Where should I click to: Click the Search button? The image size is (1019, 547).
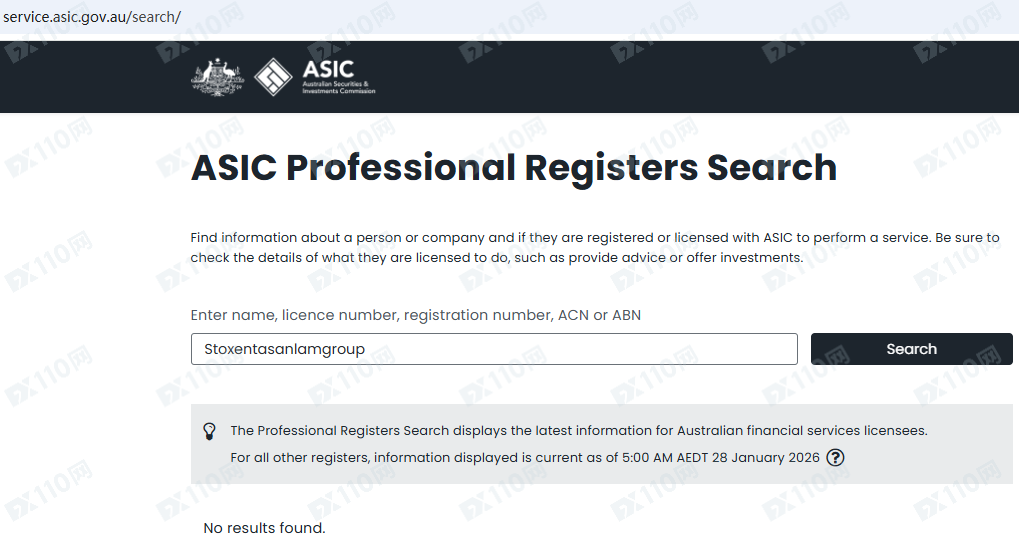tap(911, 349)
